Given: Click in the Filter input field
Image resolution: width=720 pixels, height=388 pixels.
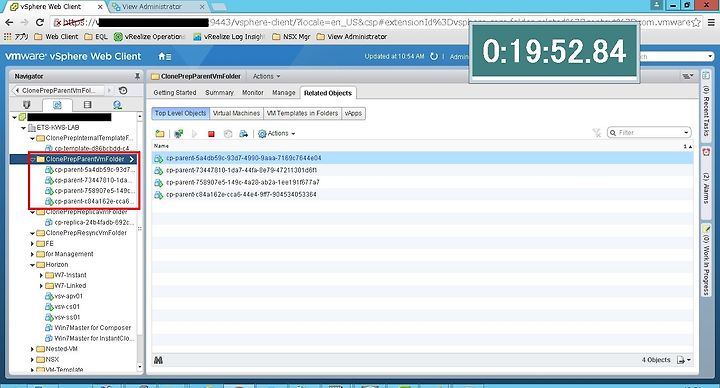Looking at the screenshot, I should [649, 133].
